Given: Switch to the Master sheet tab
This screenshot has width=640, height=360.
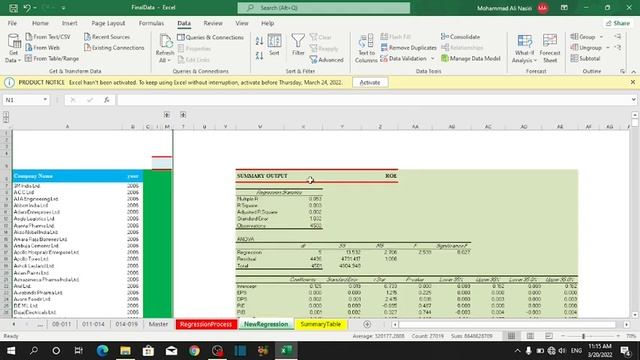Looking at the screenshot, I should click(x=158, y=324).
